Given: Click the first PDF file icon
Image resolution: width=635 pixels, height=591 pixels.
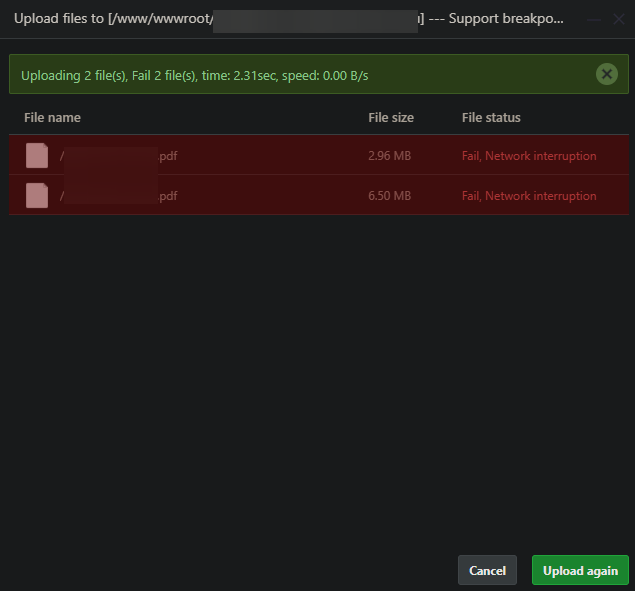Looking at the screenshot, I should (37, 156).
